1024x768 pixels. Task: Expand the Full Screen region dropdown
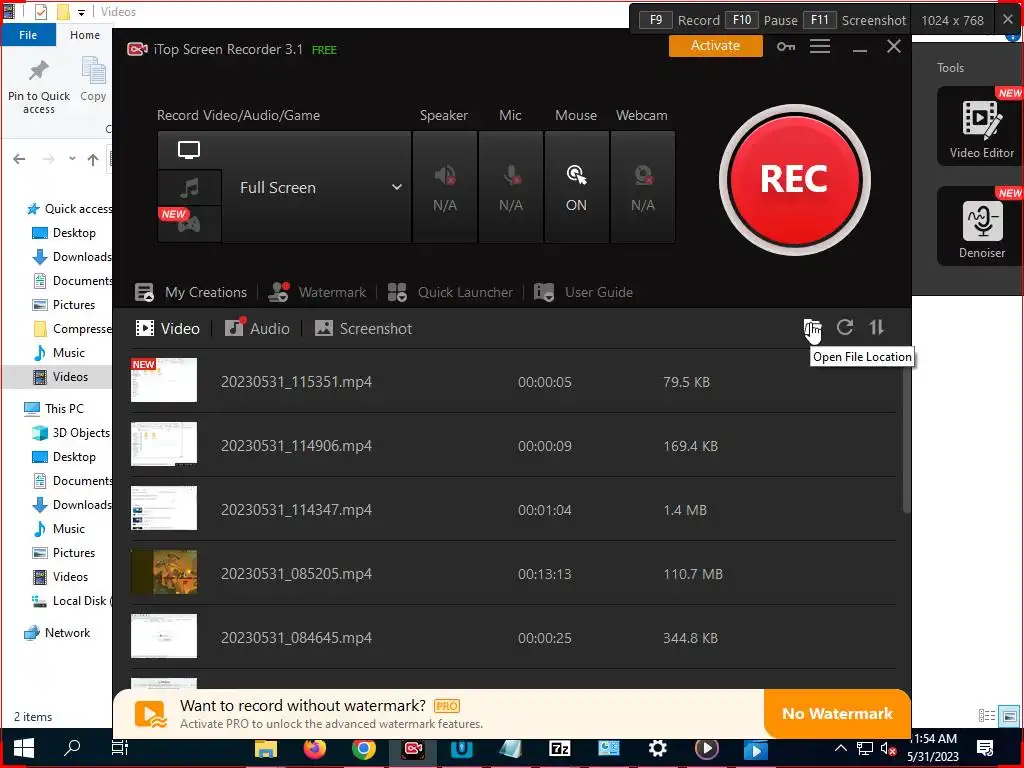396,187
